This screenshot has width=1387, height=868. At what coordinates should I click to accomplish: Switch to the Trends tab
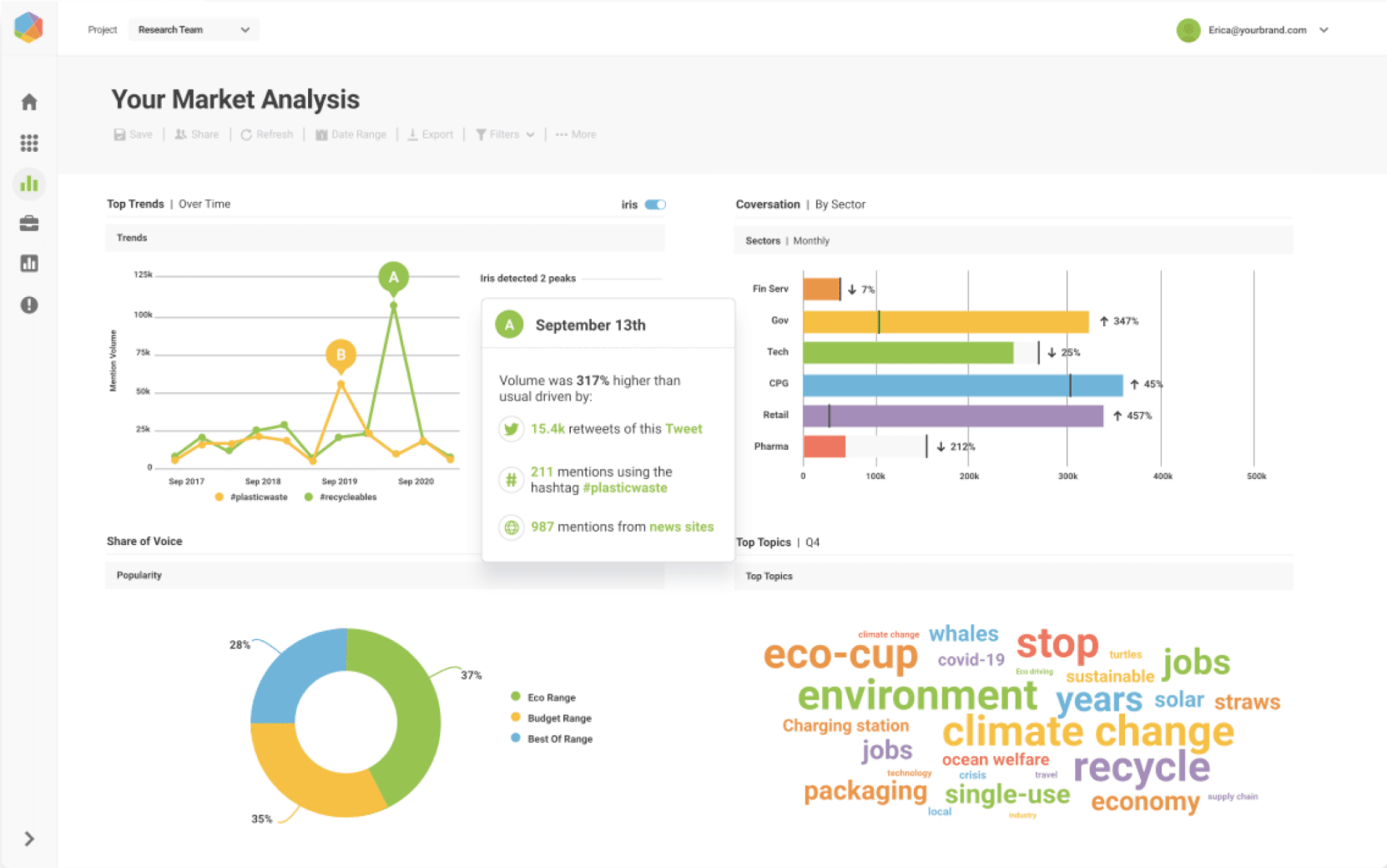click(x=131, y=238)
